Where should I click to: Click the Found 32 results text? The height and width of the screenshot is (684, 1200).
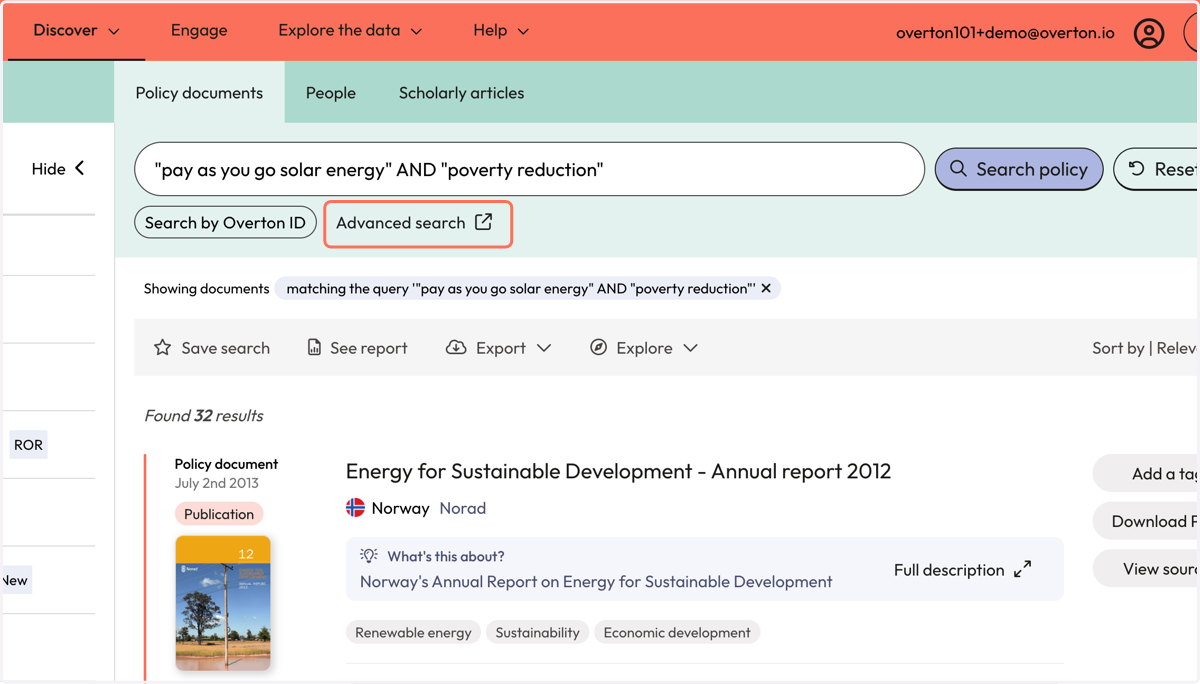204,415
